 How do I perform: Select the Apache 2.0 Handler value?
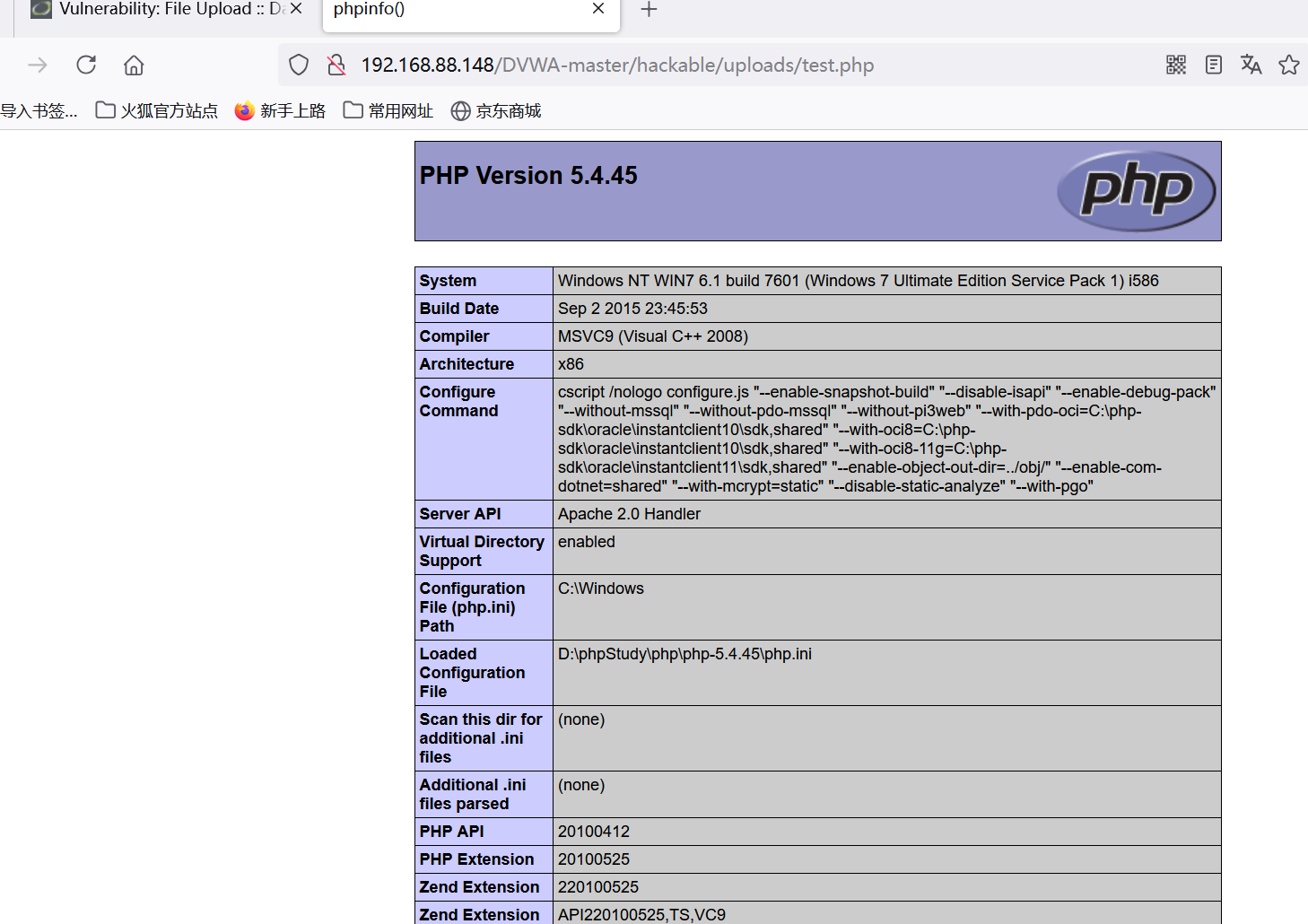coord(629,514)
